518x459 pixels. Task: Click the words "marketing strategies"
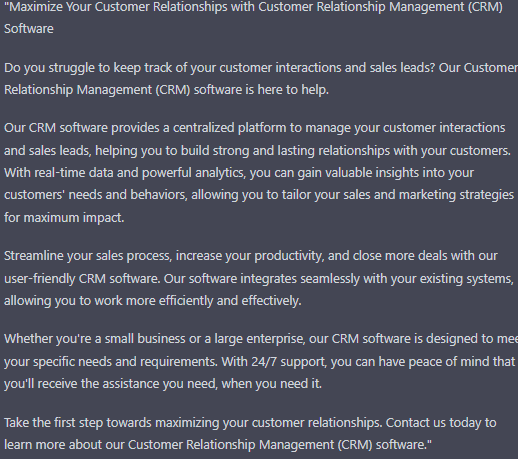(456, 195)
